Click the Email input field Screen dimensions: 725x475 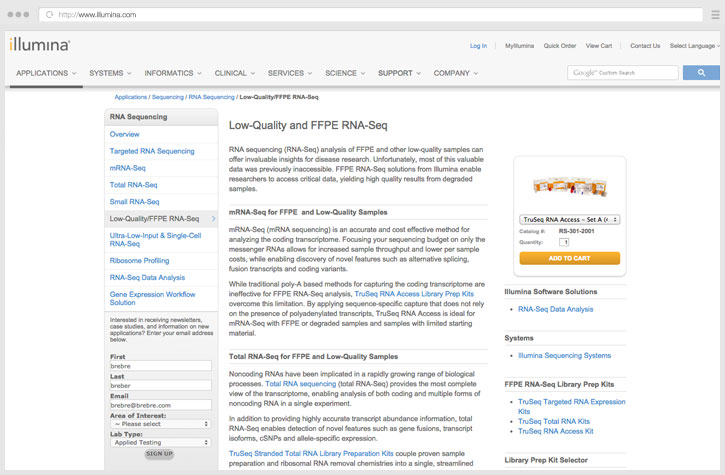(x=160, y=405)
